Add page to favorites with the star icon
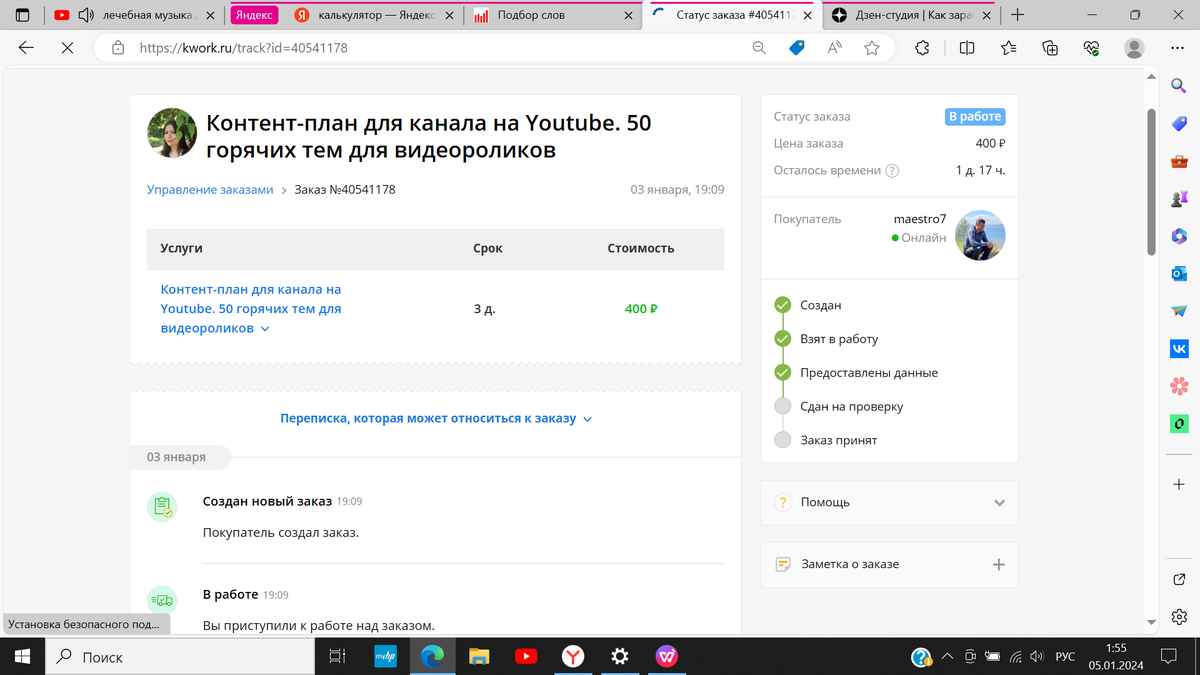The height and width of the screenshot is (675, 1200). (872, 47)
